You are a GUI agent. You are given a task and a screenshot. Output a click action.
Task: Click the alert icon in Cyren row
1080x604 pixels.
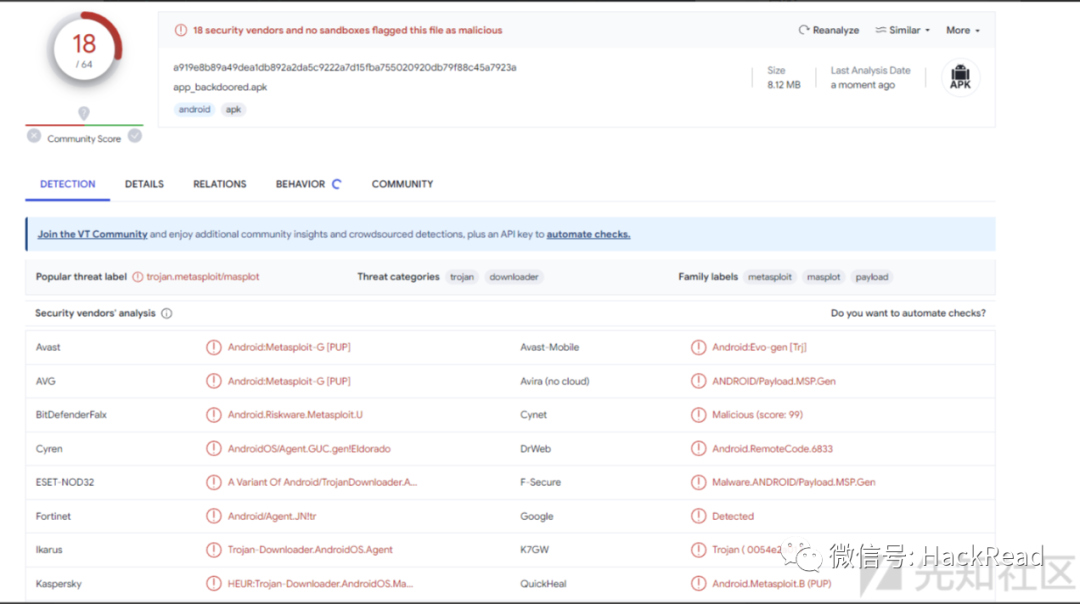pyautogui.click(x=214, y=448)
